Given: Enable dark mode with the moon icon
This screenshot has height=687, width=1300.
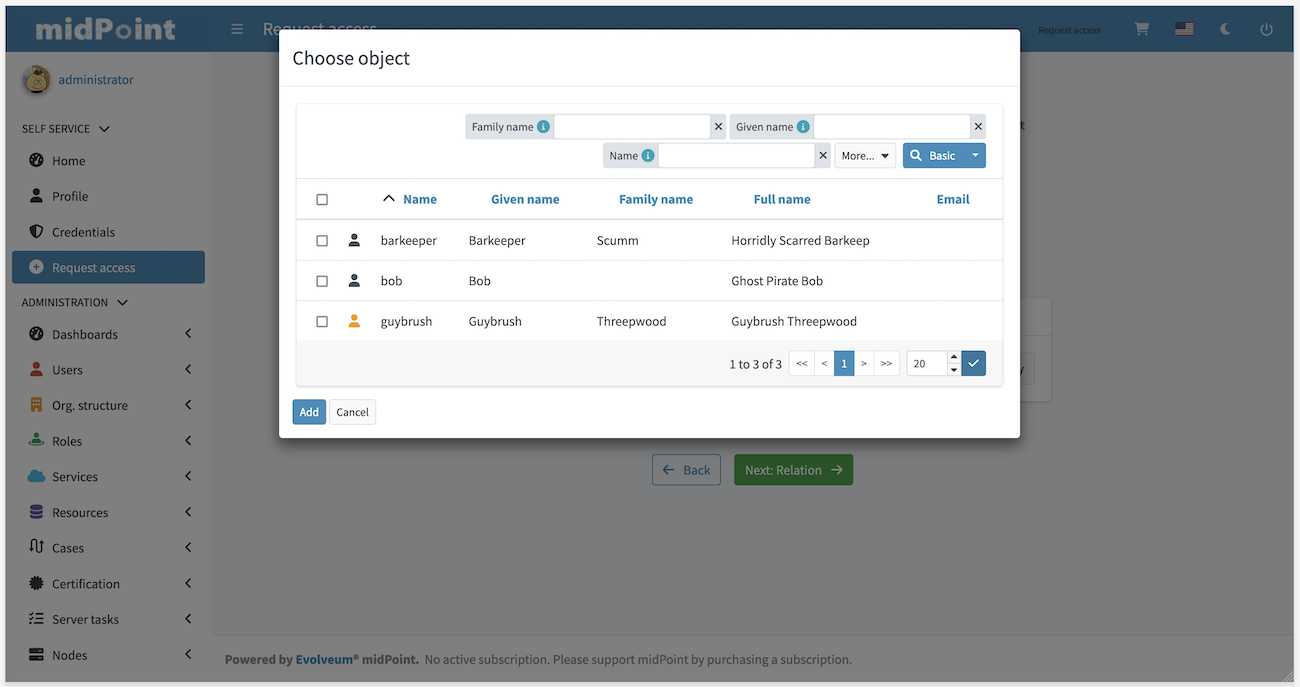Looking at the screenshot, I should pos(1225,29).
